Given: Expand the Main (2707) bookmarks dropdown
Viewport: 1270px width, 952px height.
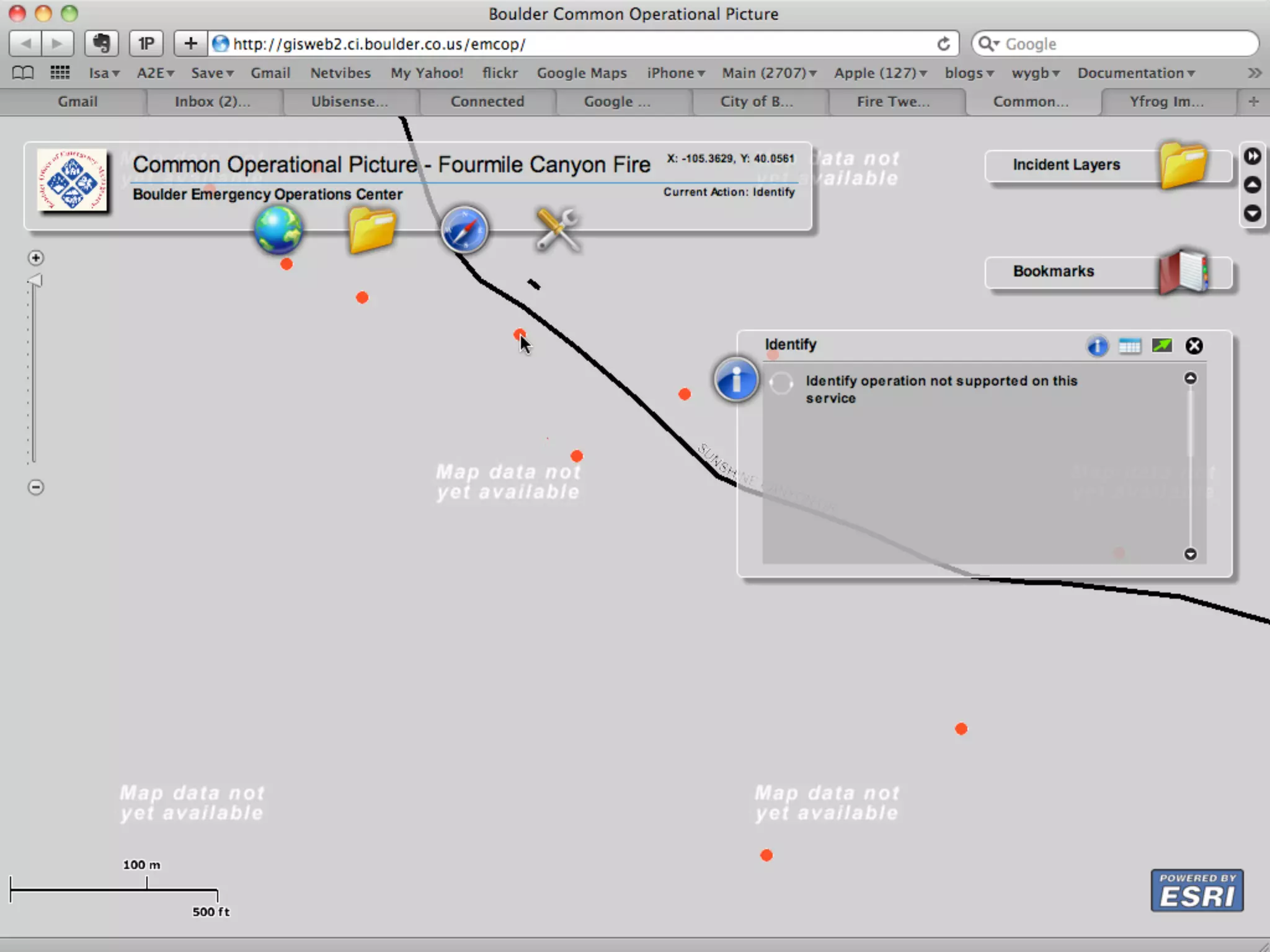Looking at the screenshot, I should pos(768,73).
